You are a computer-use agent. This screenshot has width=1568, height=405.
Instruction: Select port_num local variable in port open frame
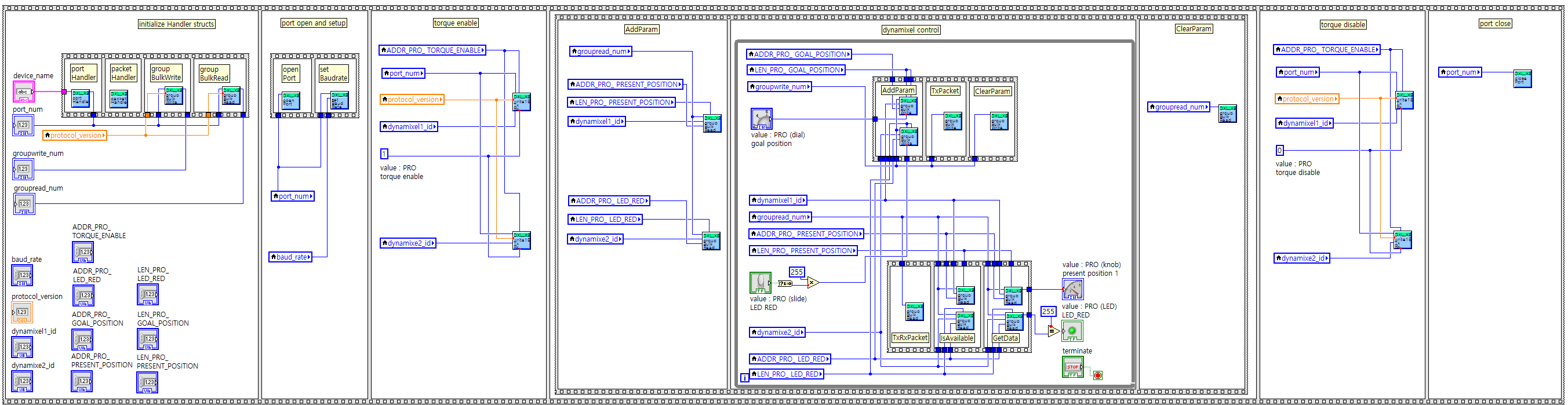(293, 196)
